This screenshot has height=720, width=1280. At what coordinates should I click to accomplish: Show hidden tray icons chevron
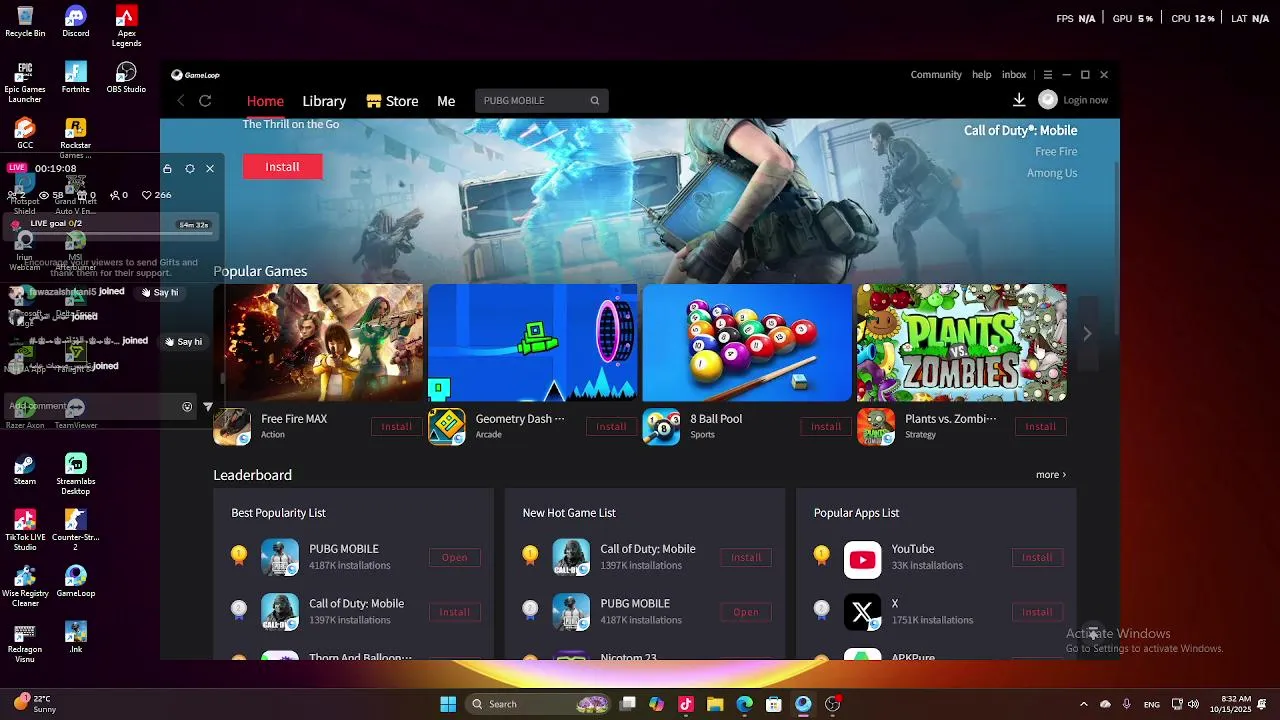pyautogui.click(x=1083, y=704)
